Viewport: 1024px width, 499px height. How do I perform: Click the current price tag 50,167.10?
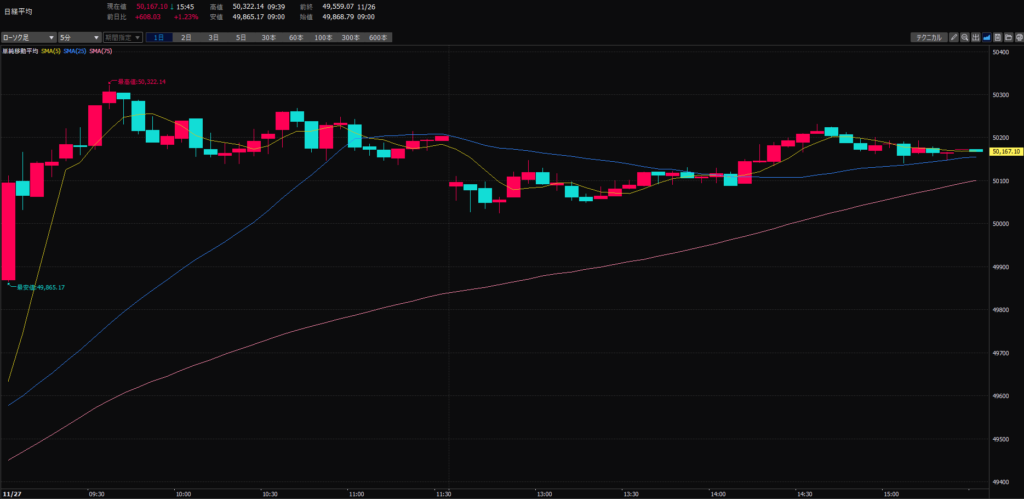pyautogui.click(x=1005, y=151)
